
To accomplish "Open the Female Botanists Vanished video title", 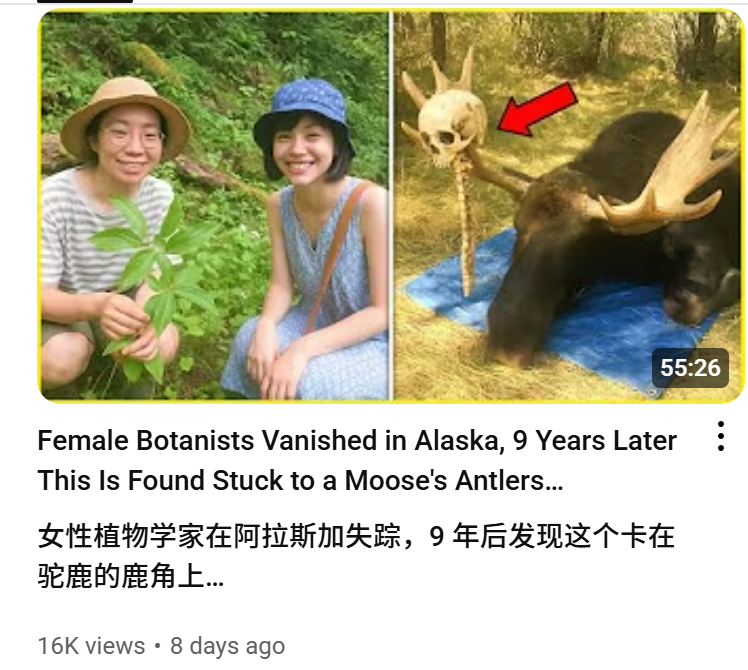I will click(x=357, y=460).
